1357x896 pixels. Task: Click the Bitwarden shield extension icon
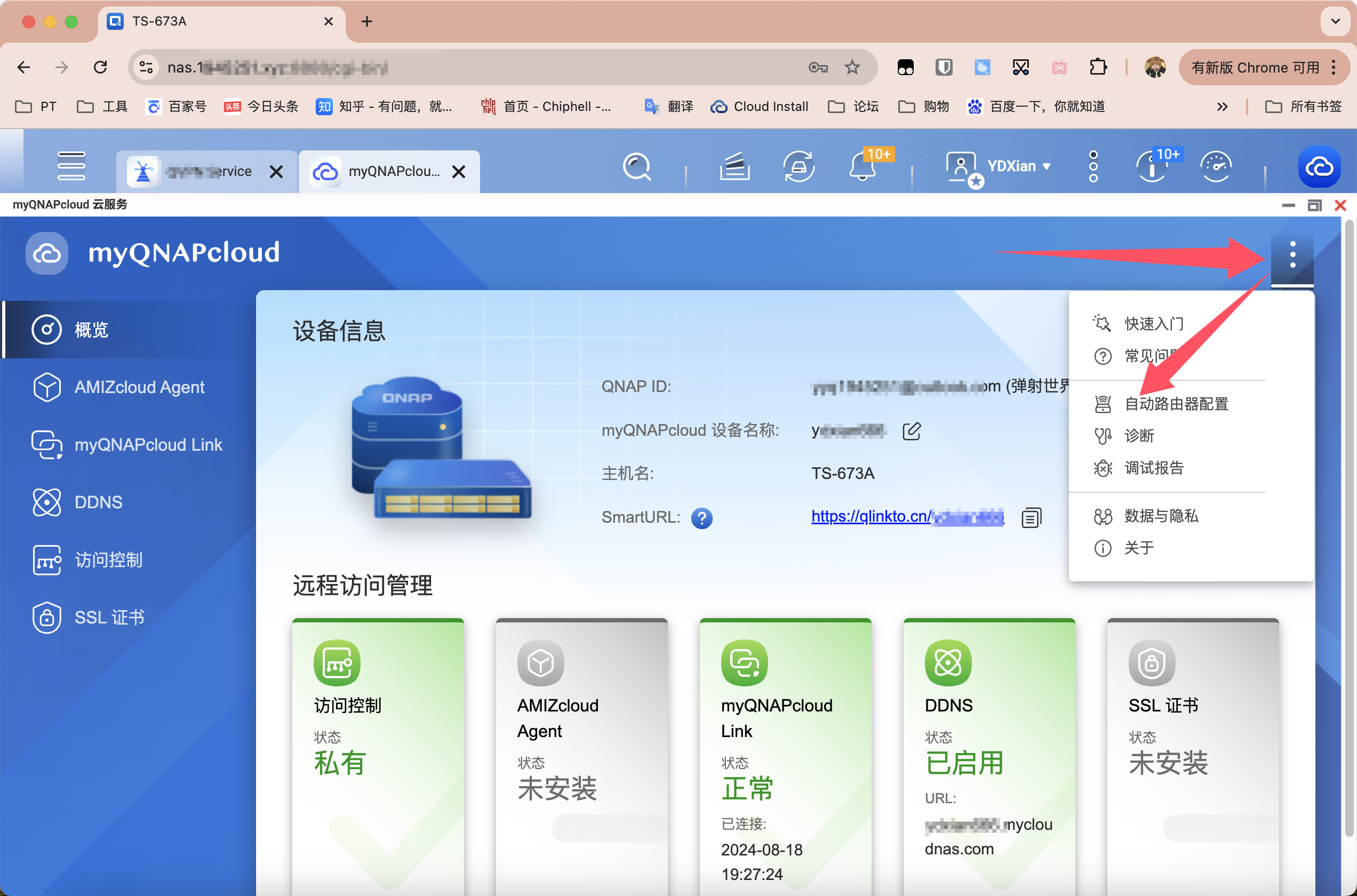tap(943, 67)
